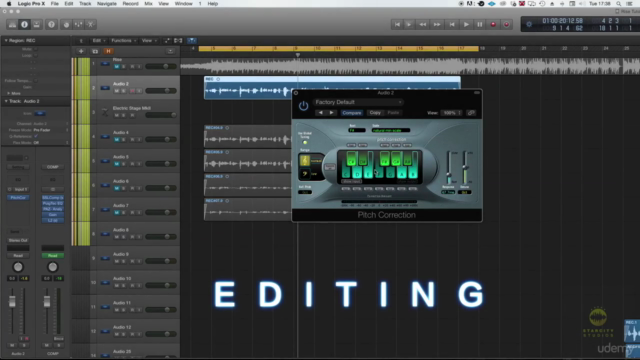
Task: Open the Library panel from the toolbar
Action: (x=12, y=24)
